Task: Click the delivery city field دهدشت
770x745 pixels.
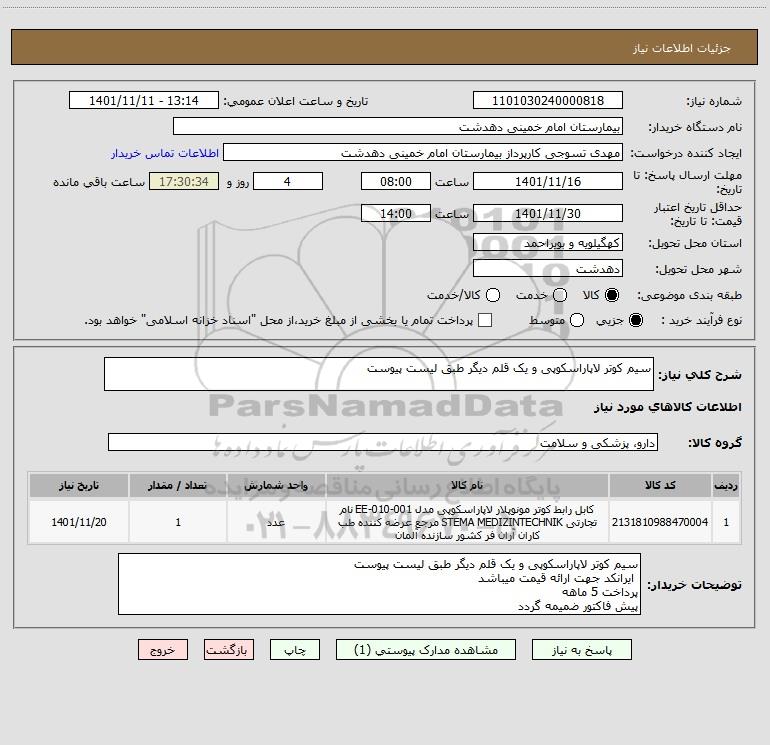Action: point(548,269)
